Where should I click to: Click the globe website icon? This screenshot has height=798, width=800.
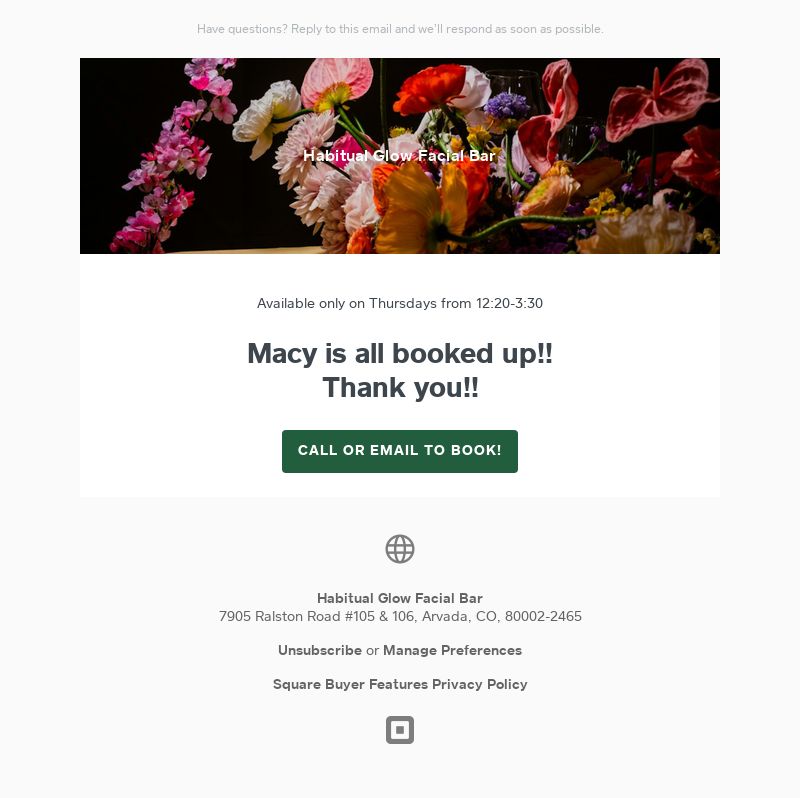(399, 549)
